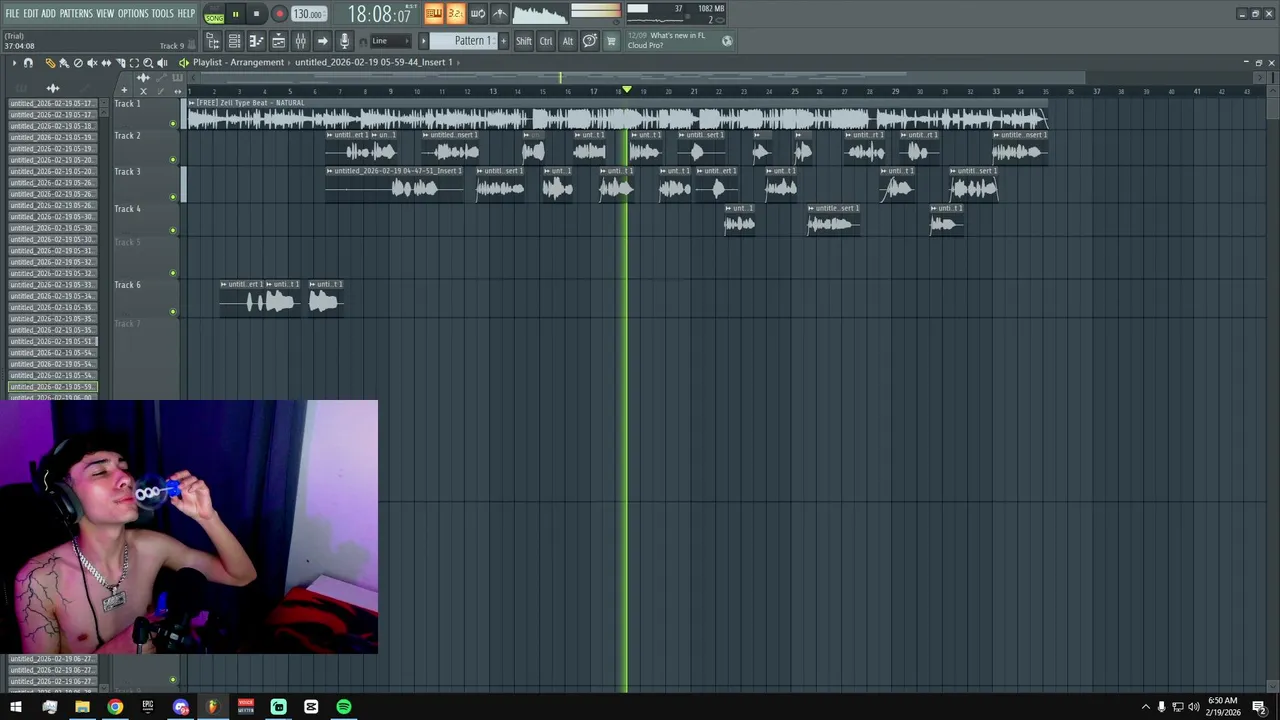Select the Delete tool
This screenshot has width=1280, height=720.
78,63
